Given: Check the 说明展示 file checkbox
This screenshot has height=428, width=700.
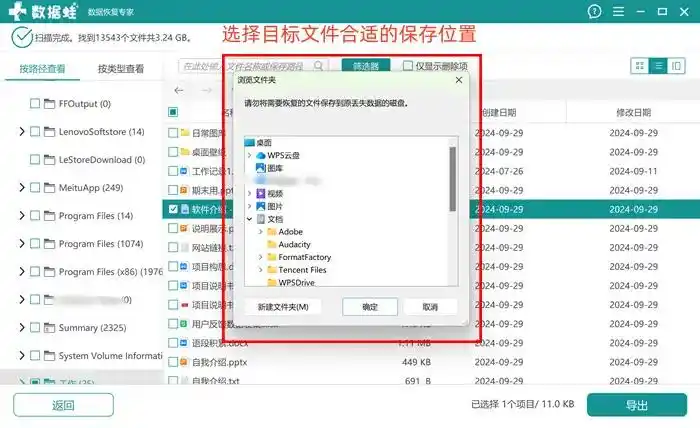Looking at the screenshot, I should [173, 228].
